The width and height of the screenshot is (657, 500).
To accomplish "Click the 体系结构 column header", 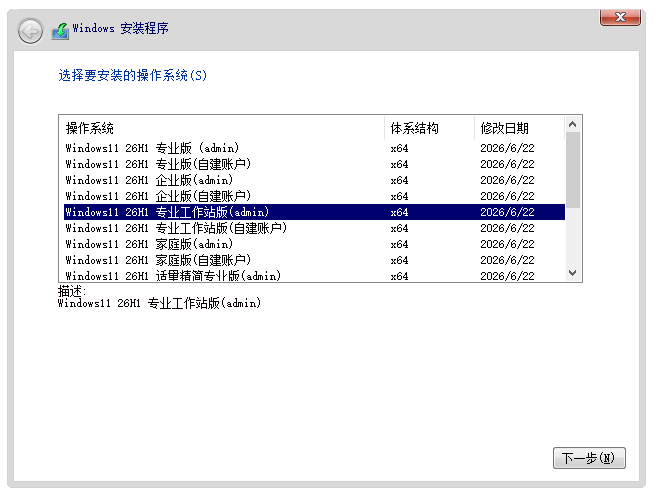I will 429,128.
